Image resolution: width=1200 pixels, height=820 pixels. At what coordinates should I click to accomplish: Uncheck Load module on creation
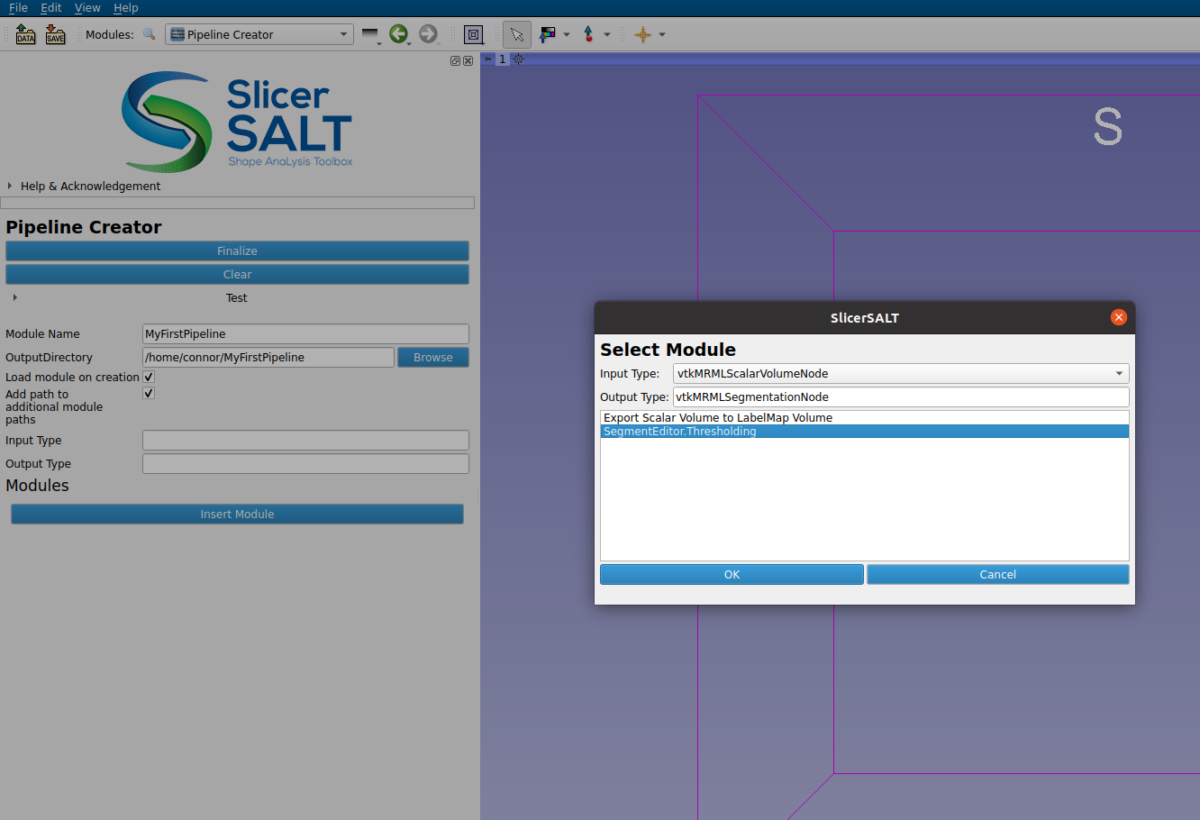point(147,377)
